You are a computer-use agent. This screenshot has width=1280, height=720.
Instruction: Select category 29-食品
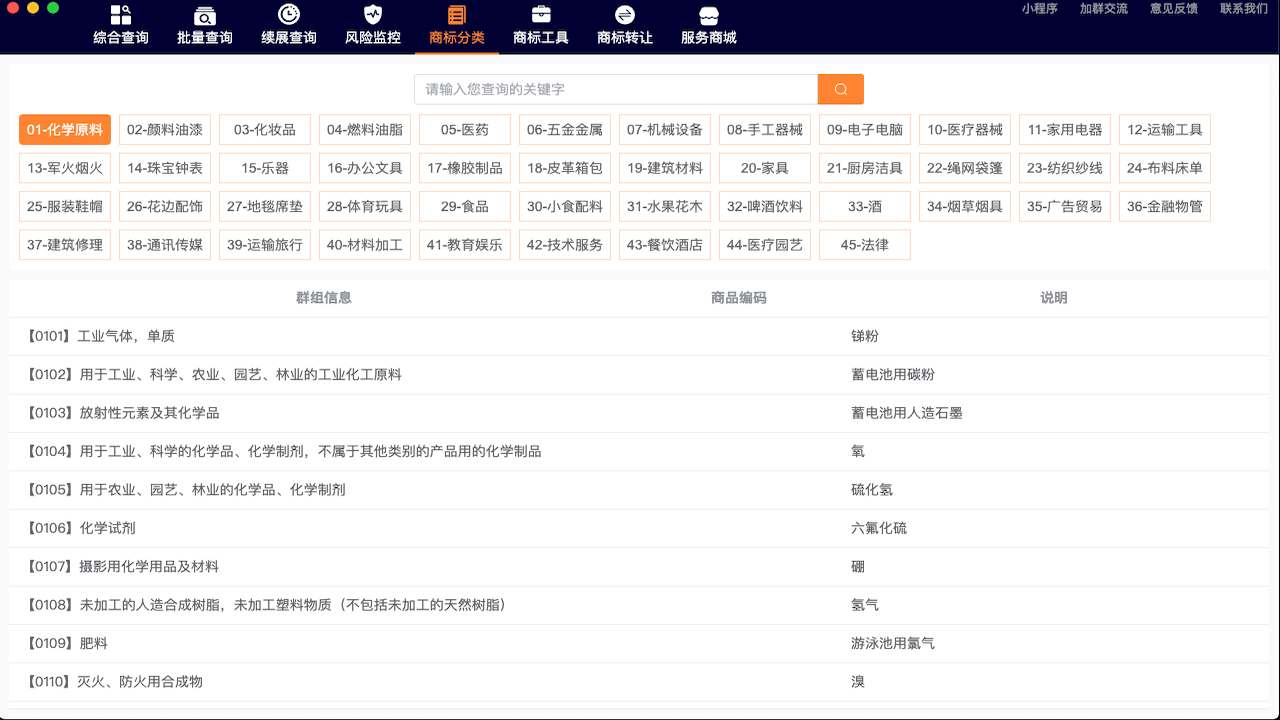click(464, 206)
